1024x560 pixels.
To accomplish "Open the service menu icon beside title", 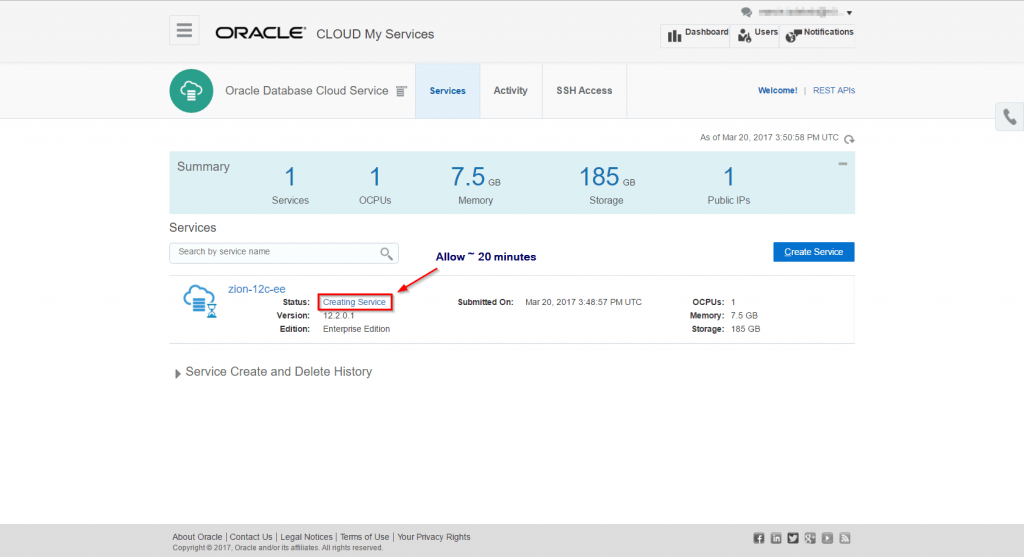I will (x=401, y=91).
